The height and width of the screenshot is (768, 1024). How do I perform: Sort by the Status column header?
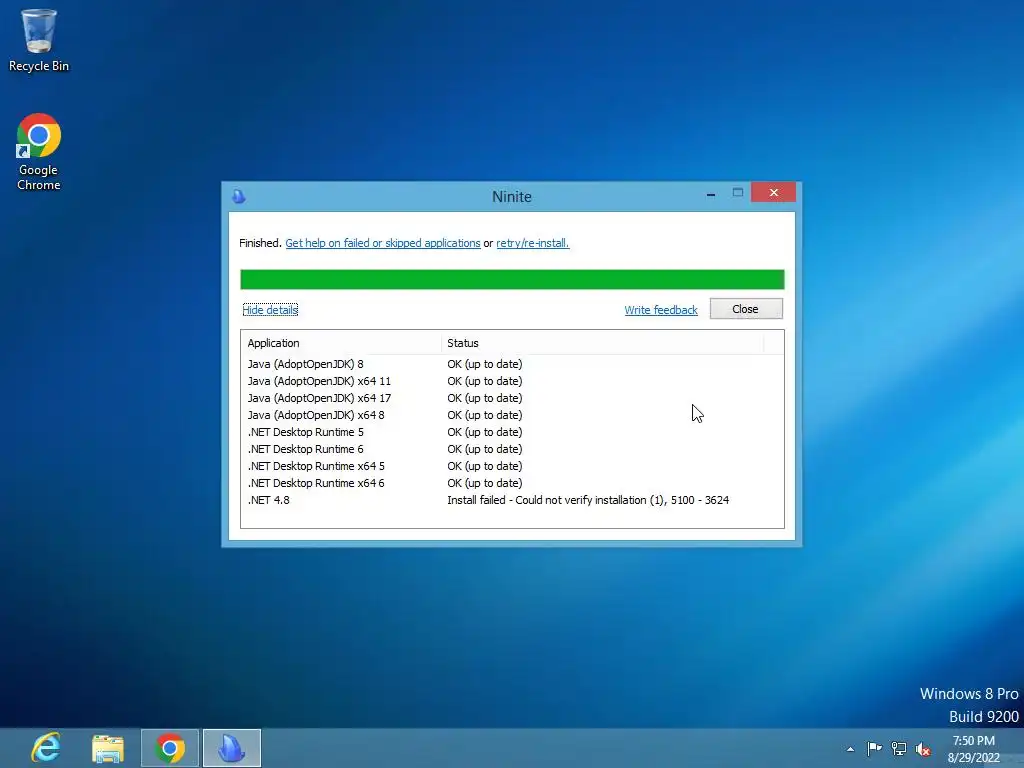[602, 343]
